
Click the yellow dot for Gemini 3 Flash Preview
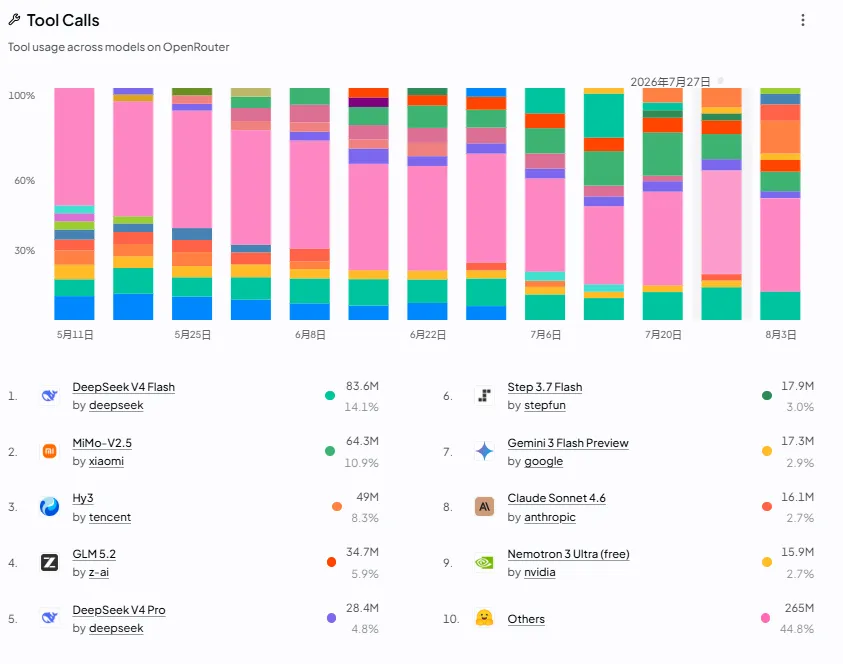767,451
